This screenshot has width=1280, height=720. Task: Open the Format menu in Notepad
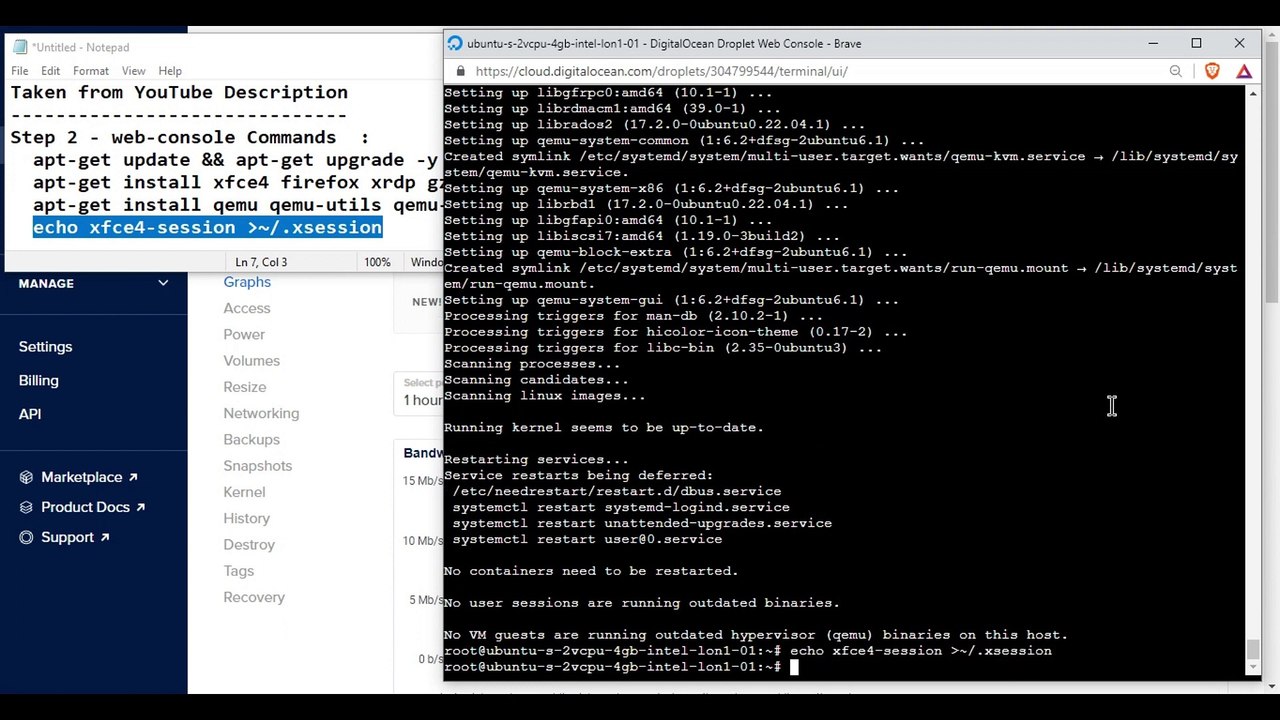[x=90, y=71]
